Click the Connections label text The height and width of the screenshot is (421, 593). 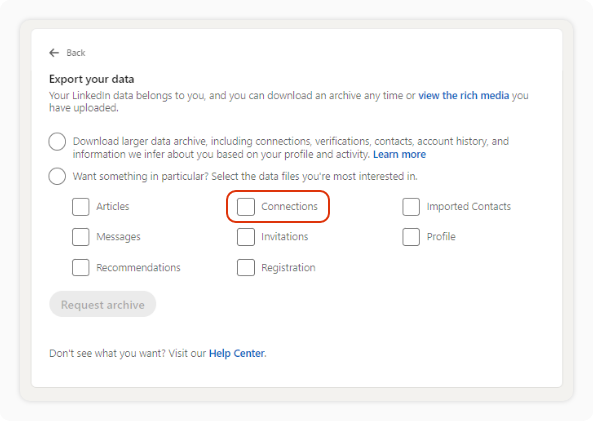click(289, 207)
